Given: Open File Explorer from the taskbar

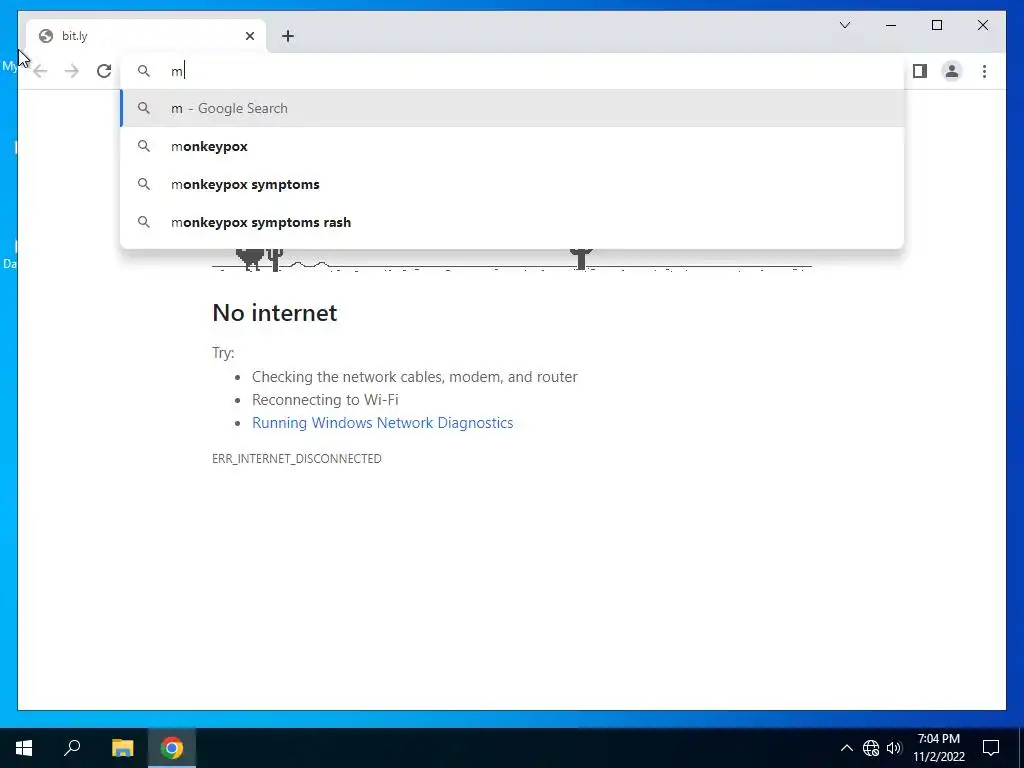Looking at the screenshot, I should pyautogui.click(x=122, y=748).
